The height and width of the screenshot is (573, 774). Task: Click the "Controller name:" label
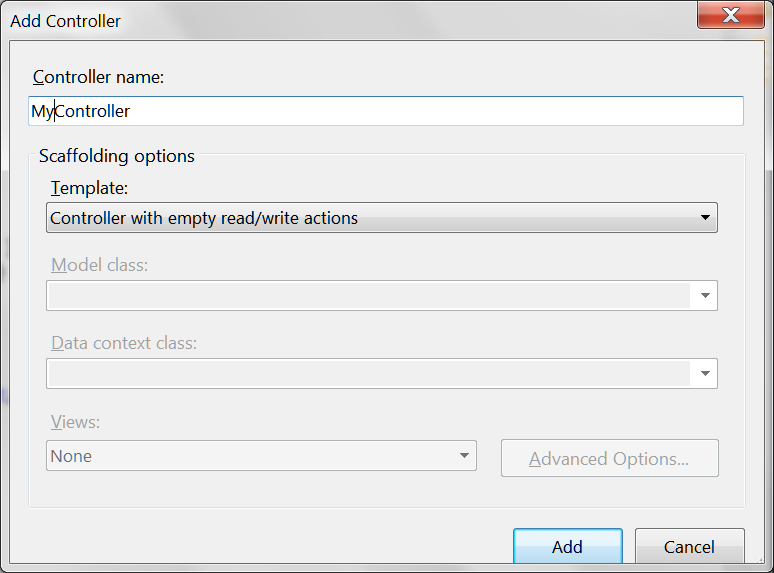[x=98, y=77]
